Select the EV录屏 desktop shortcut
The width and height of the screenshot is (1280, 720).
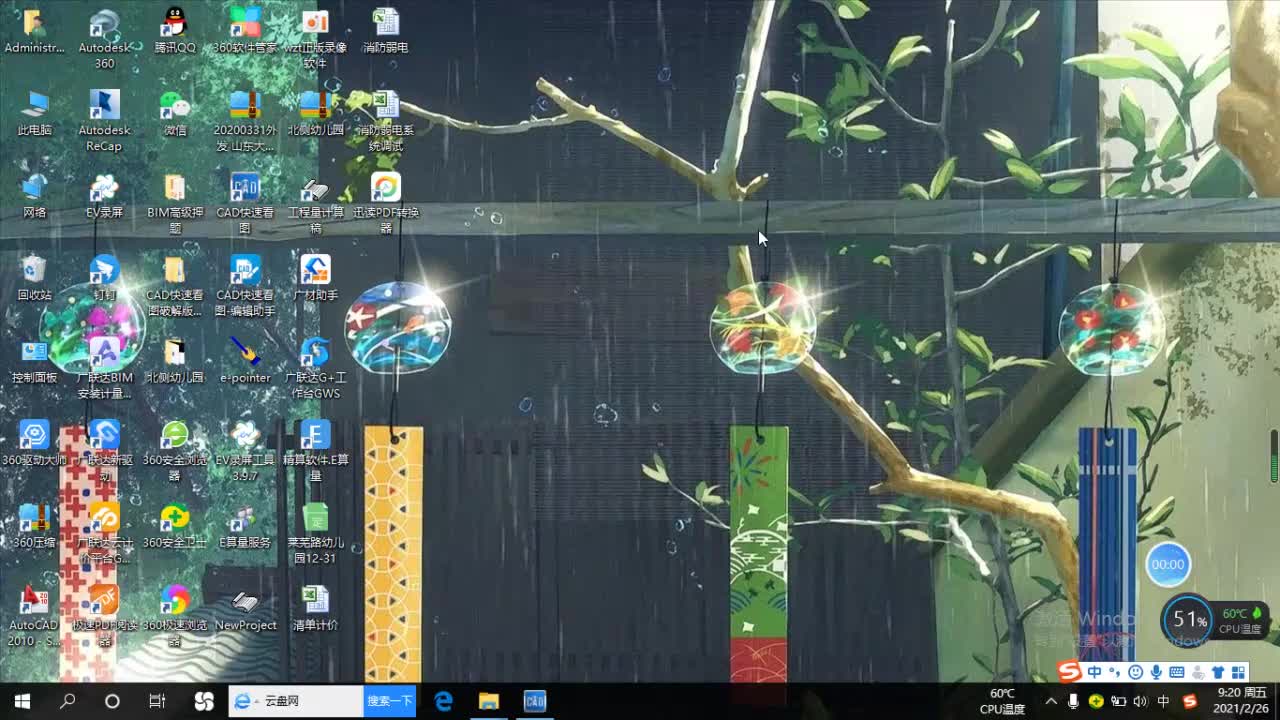point(104,195)
